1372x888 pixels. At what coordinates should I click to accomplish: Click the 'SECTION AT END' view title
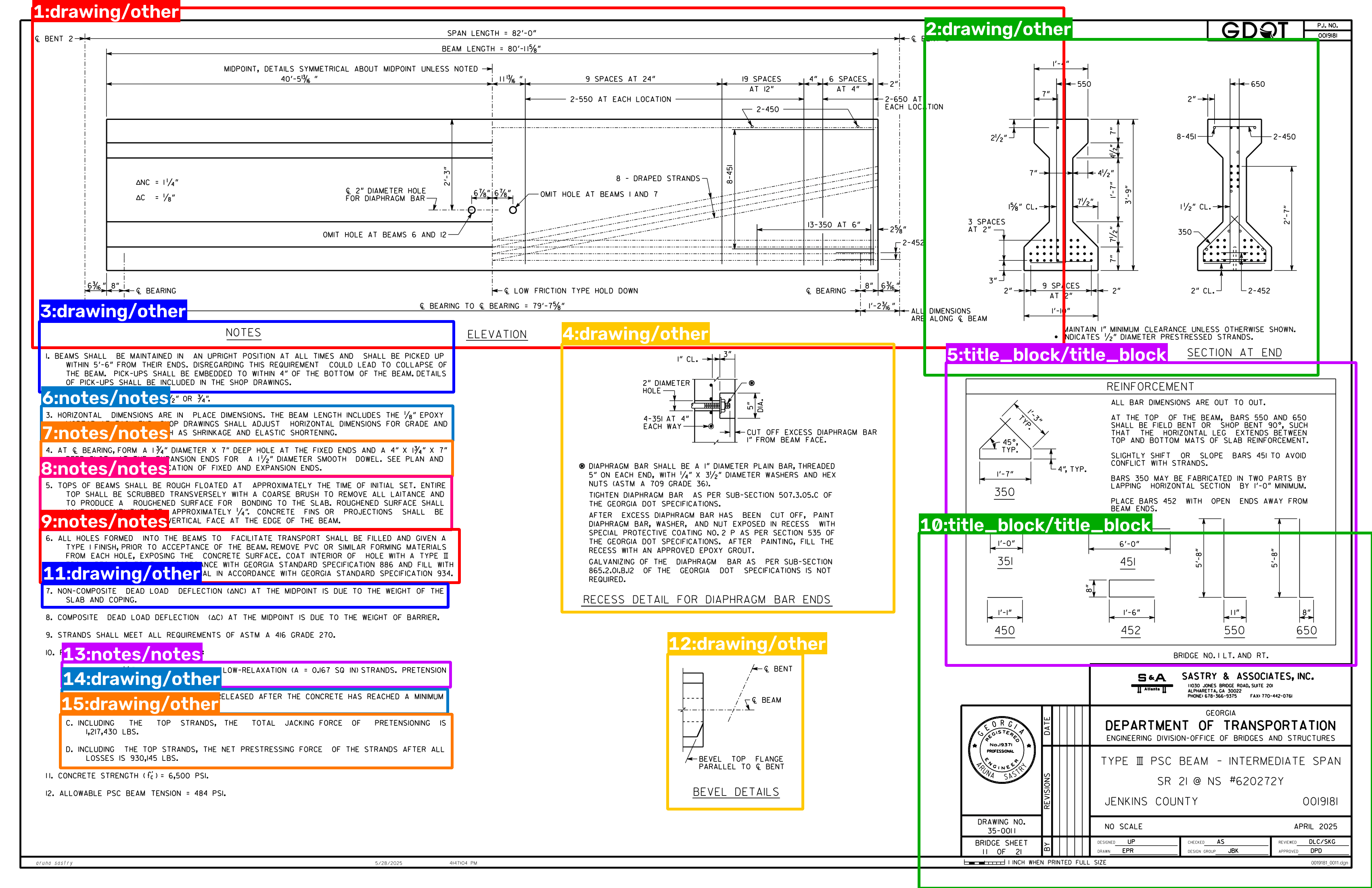1234,353
